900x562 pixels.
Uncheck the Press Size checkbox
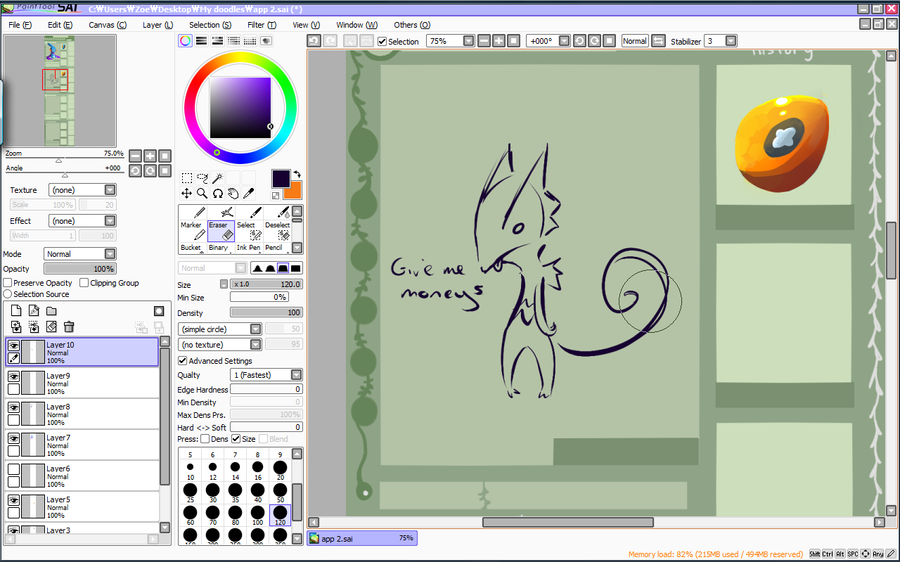tap(236, 439)
